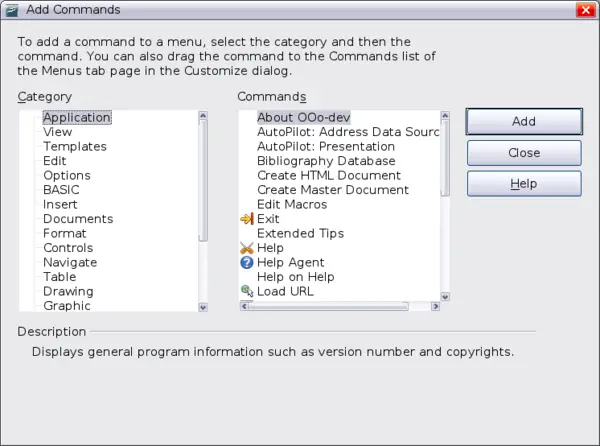
Task: Click the Commands horizontal scrollbar right arrow
Action: [434, 306]
